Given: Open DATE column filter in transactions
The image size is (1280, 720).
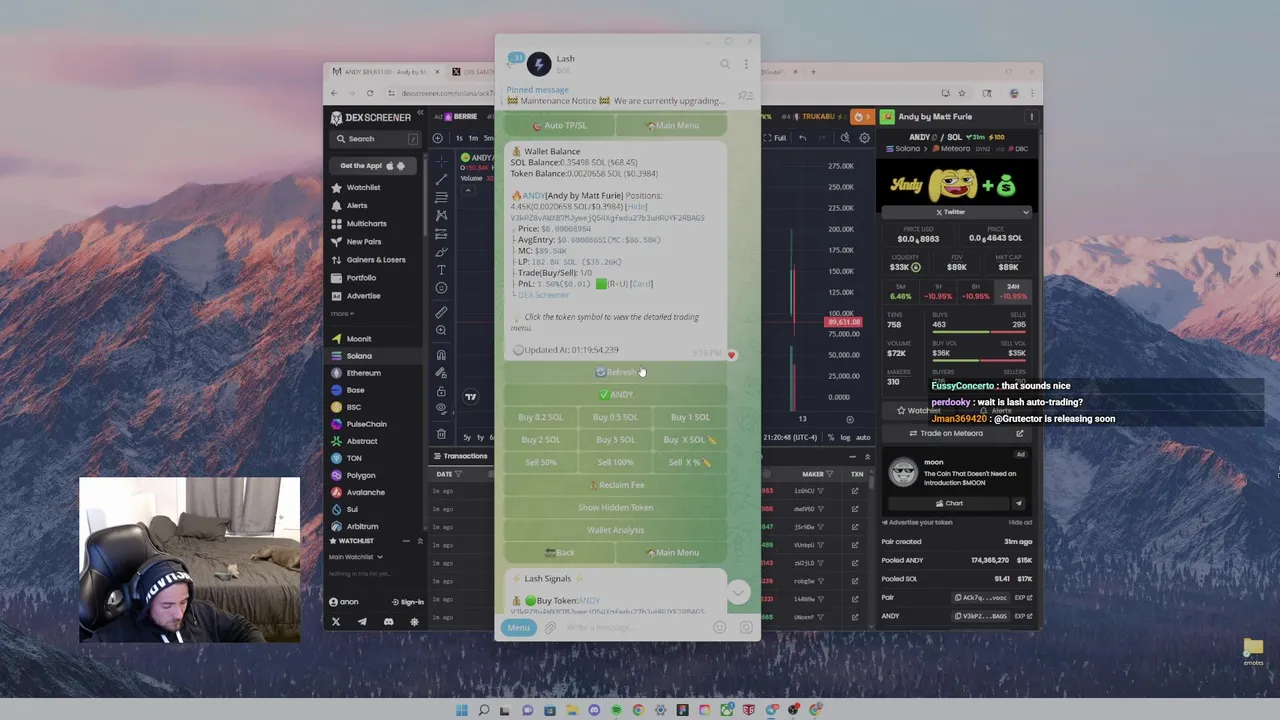Looking at the screenshot, I should click(460, 474).
